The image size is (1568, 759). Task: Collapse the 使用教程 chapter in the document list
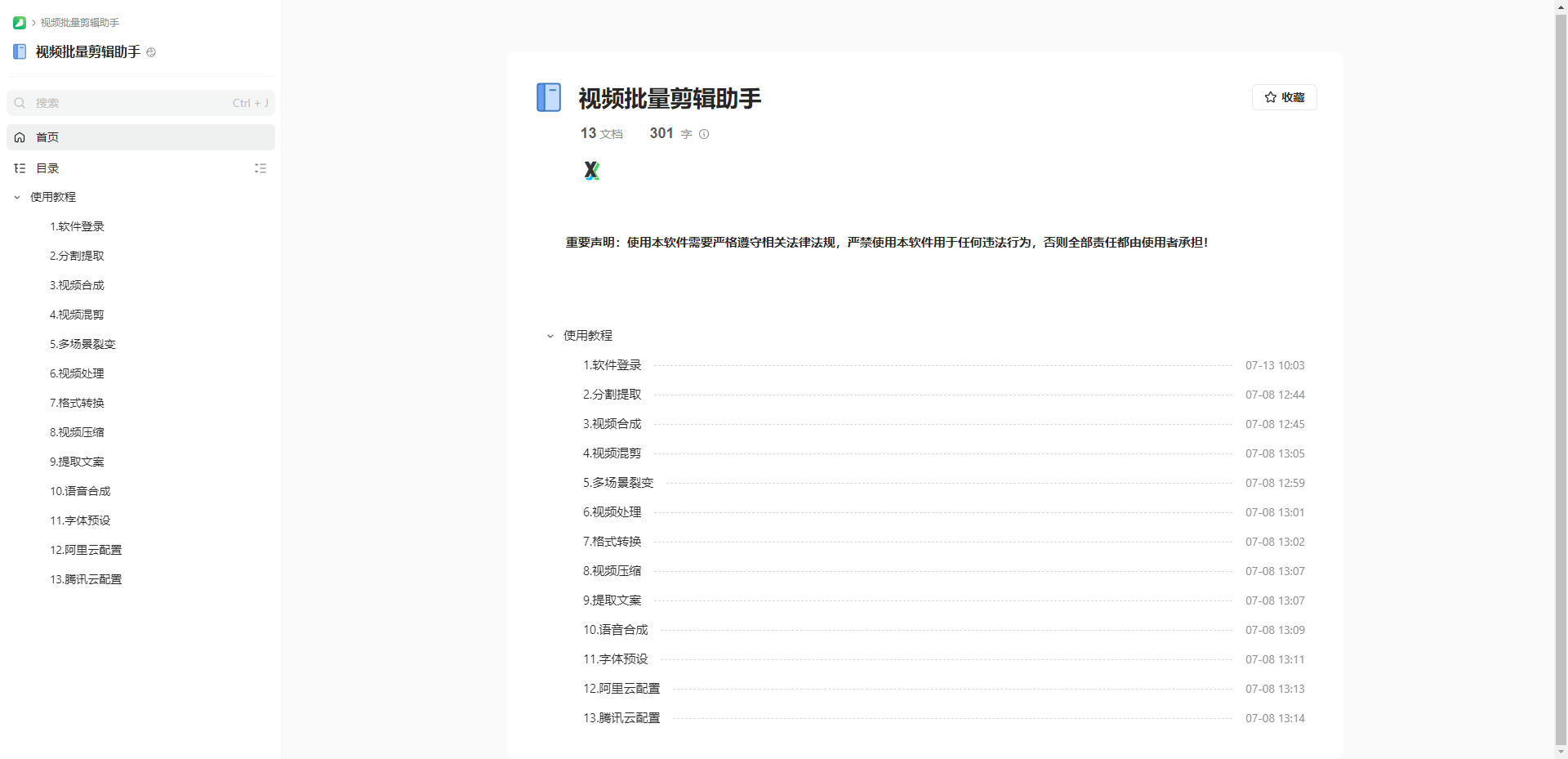(x=549, y=336)
